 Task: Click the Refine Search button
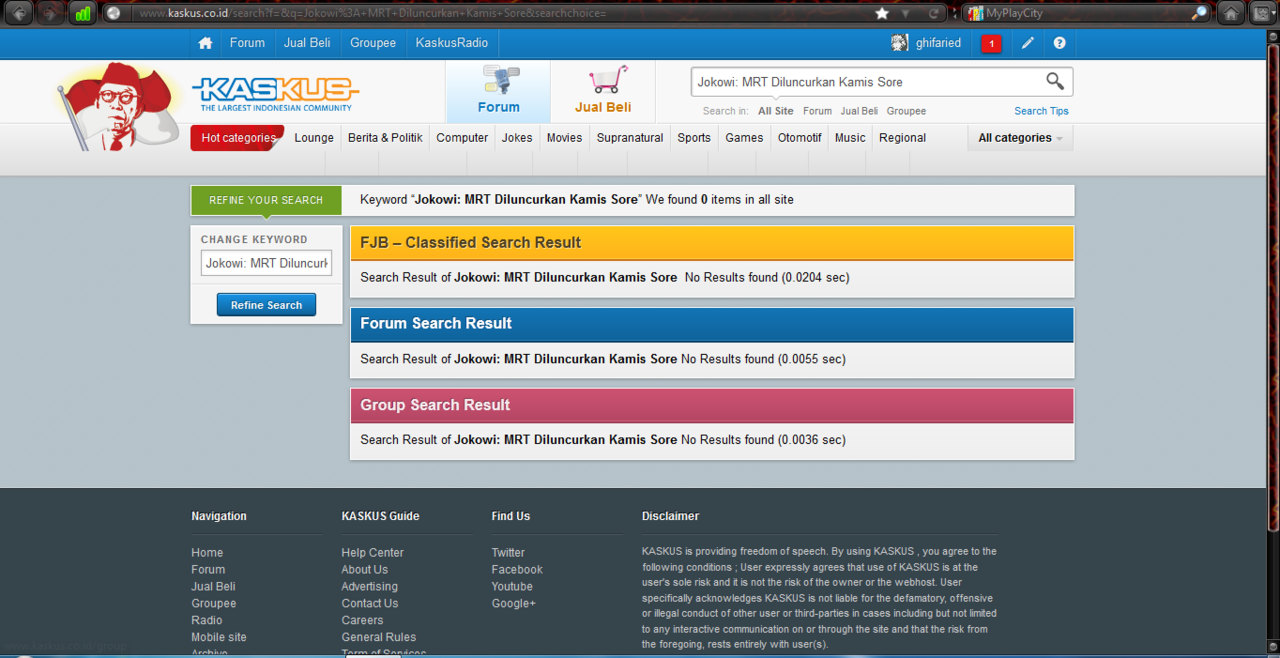(x=266, y=305)
